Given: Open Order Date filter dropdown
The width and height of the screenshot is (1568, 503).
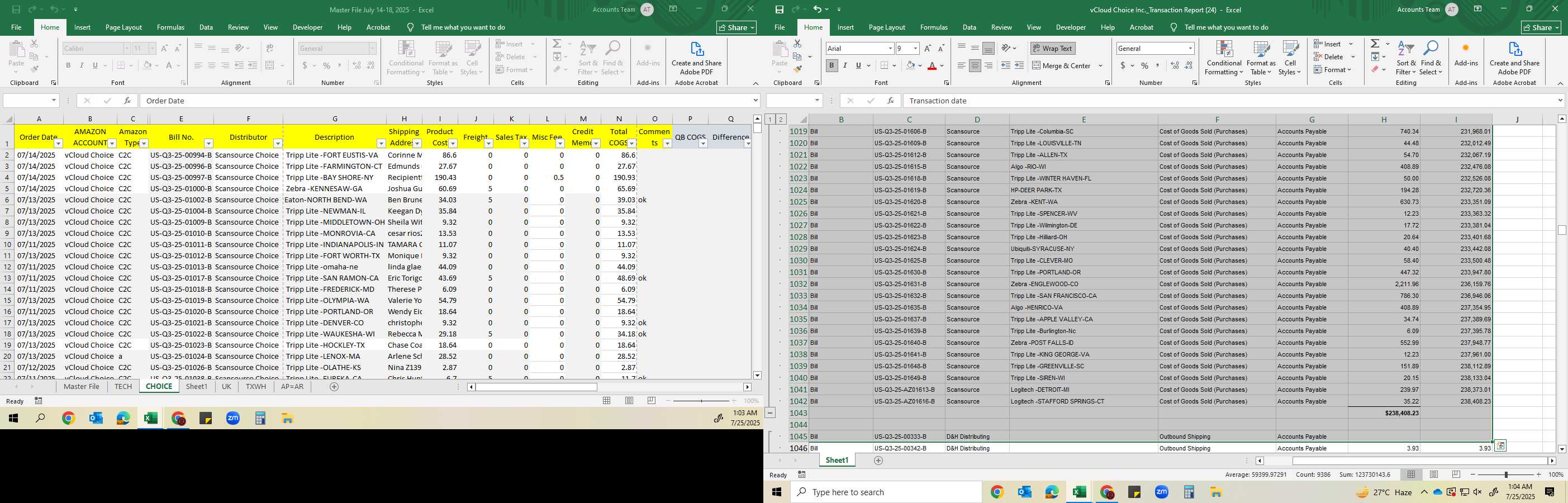Looking at the screenshot, I should click(x=59, y=144).
